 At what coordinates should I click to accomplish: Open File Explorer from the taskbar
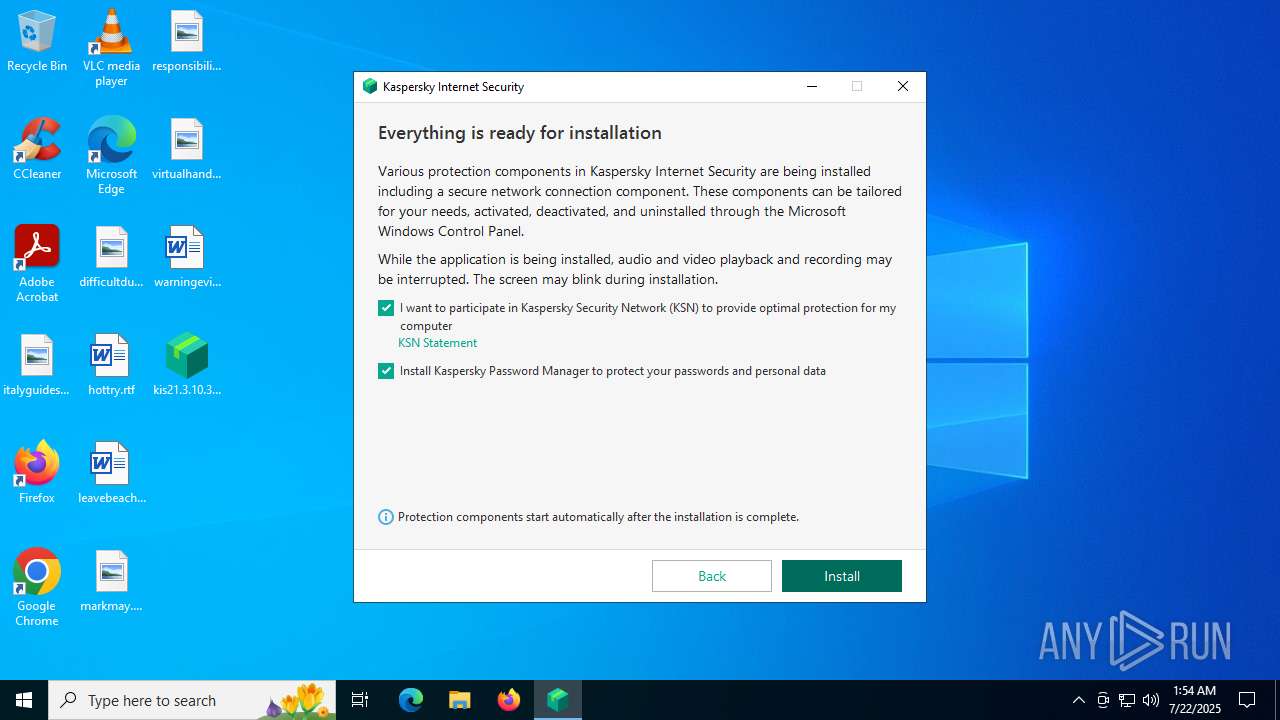click(460, 700)
